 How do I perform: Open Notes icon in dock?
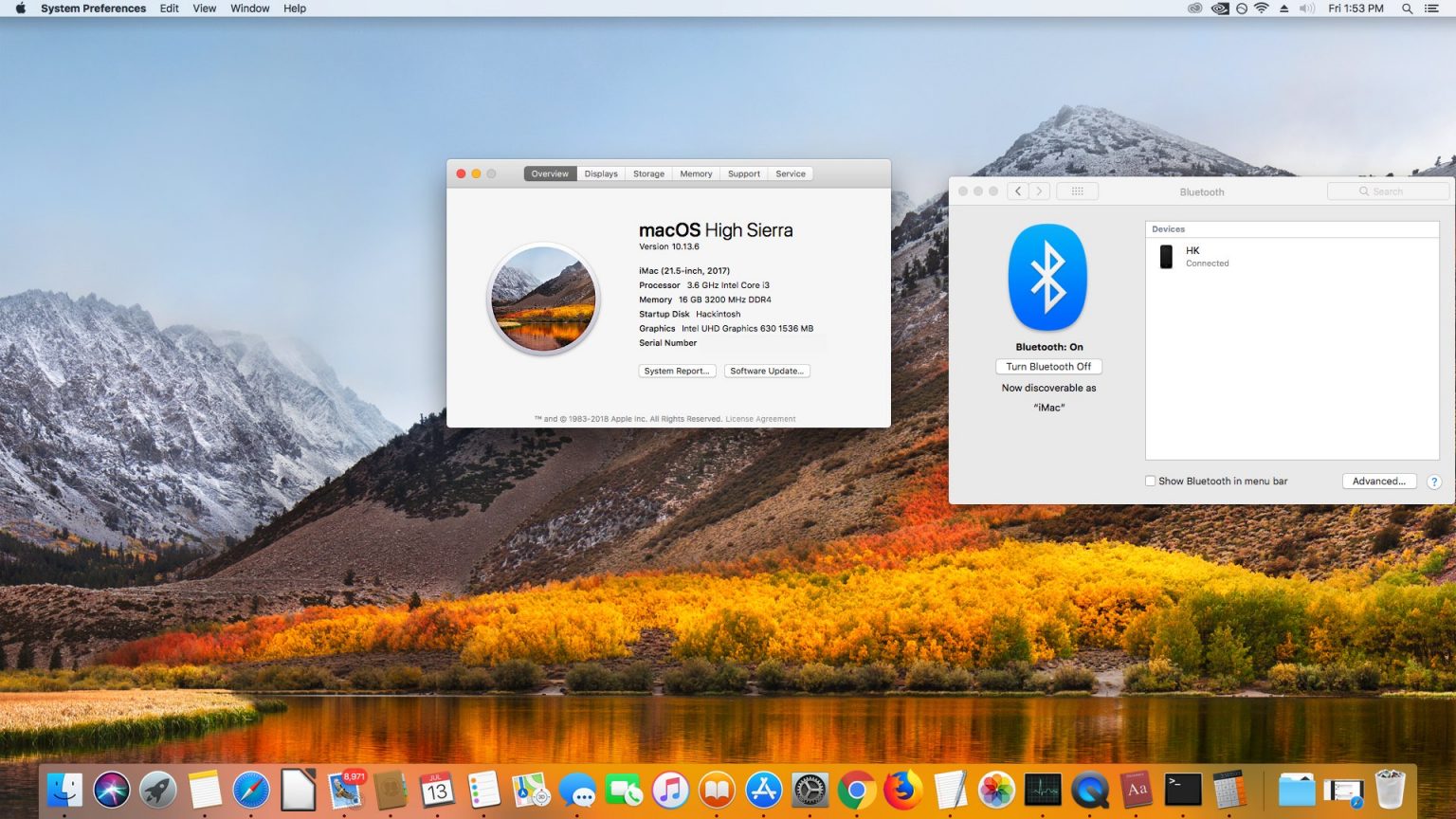(204, 790)
